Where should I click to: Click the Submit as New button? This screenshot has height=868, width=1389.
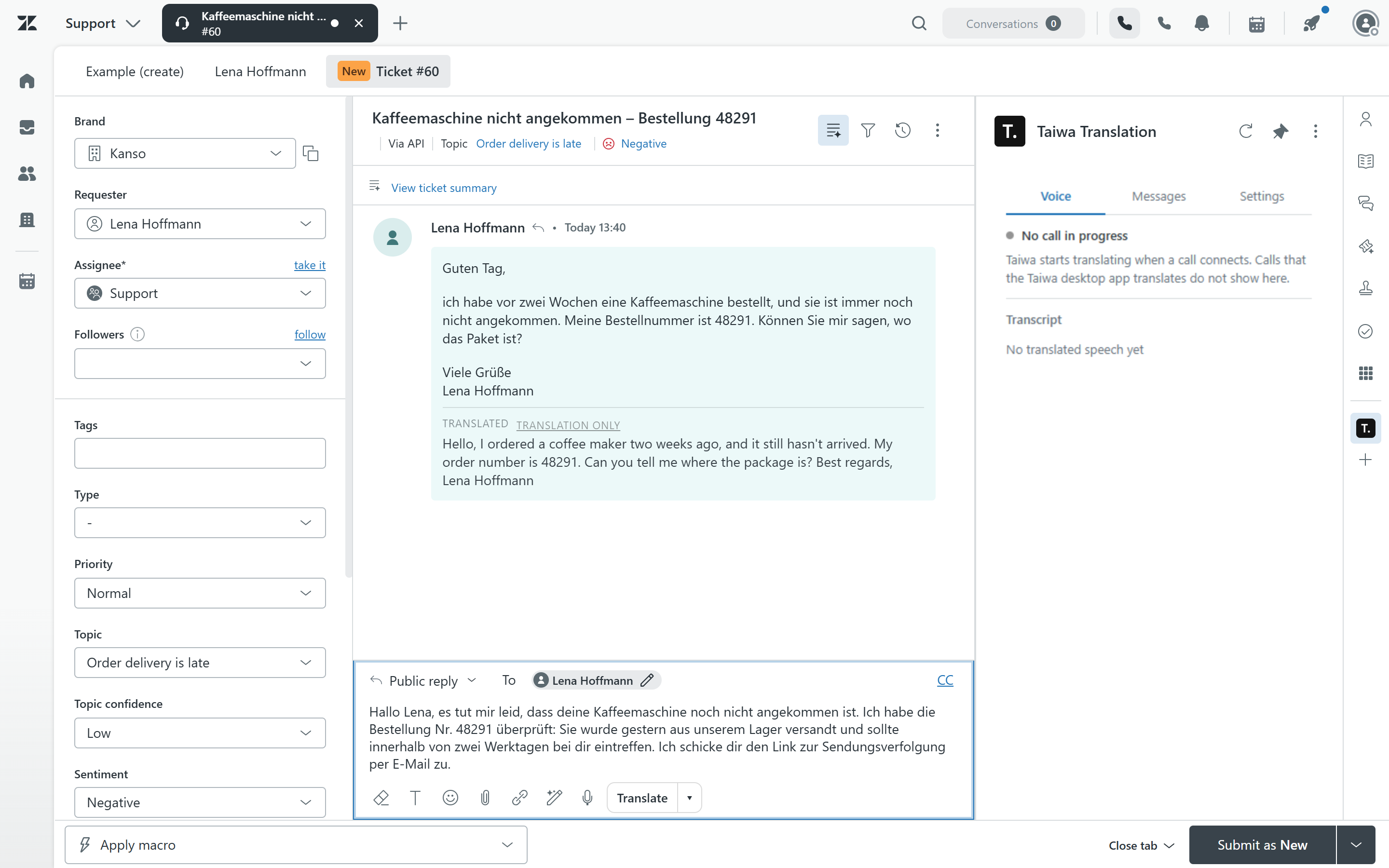(x=1262, y=845)
